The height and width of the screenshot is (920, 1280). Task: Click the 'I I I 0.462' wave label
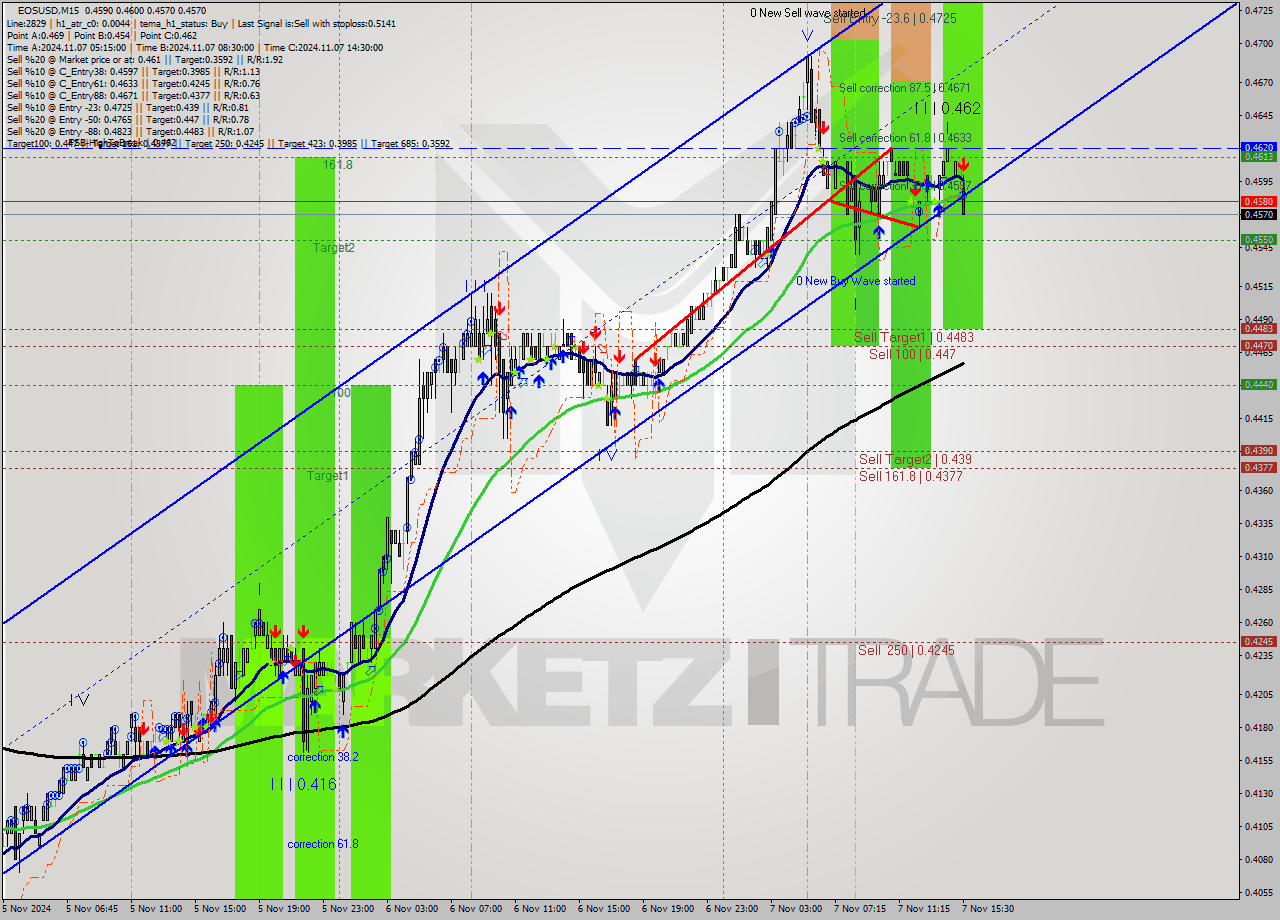pyautogui.click(x=946, y=108)
